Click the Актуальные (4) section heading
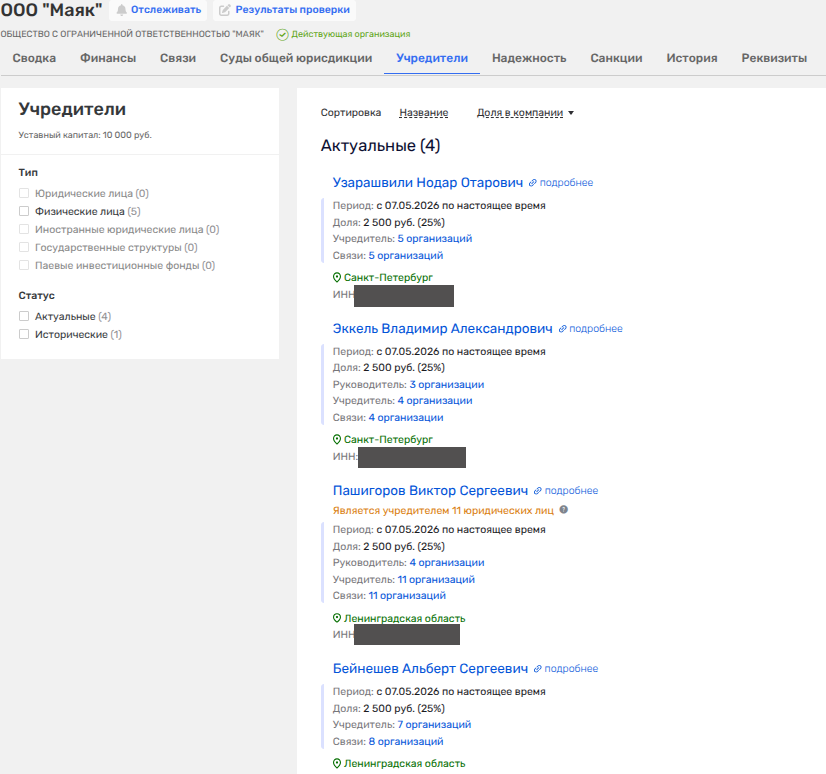The height and width of the screenshot is (774, 826). [380, 145]
